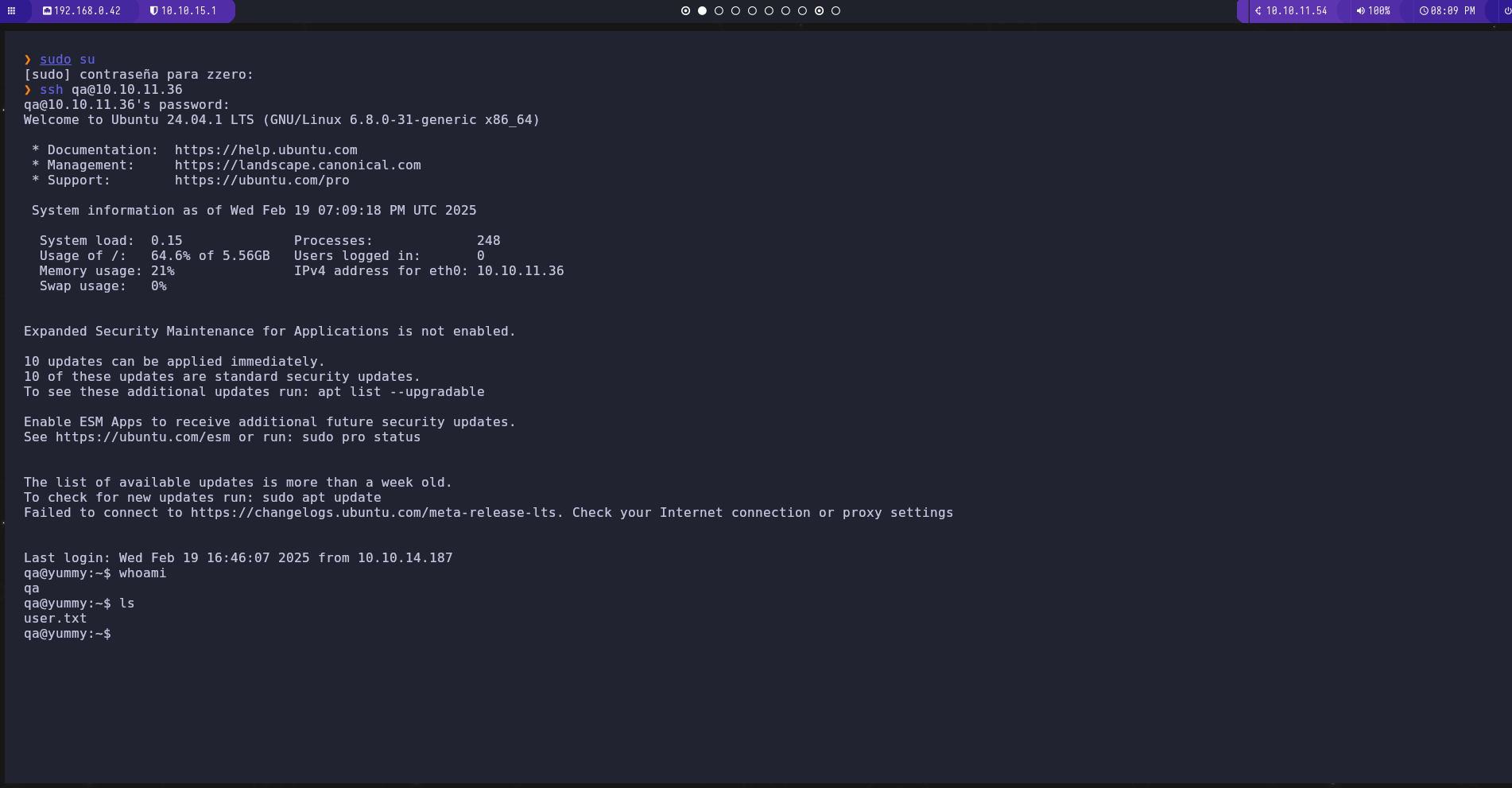Switch to the first workspace indicator
Image resolution: width=1512 pixels, height=788 pixels.
pyautogui.click(x=685, y=11)
